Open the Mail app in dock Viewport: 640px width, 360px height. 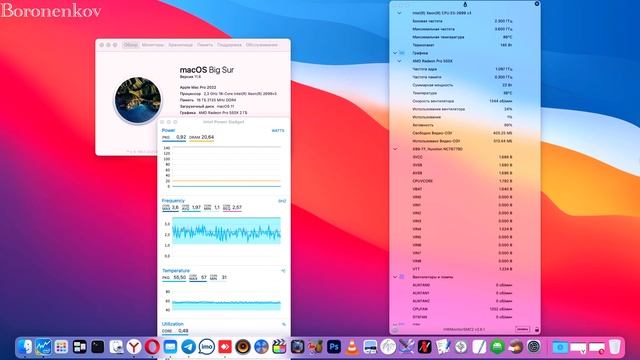[x=170, y=347]
